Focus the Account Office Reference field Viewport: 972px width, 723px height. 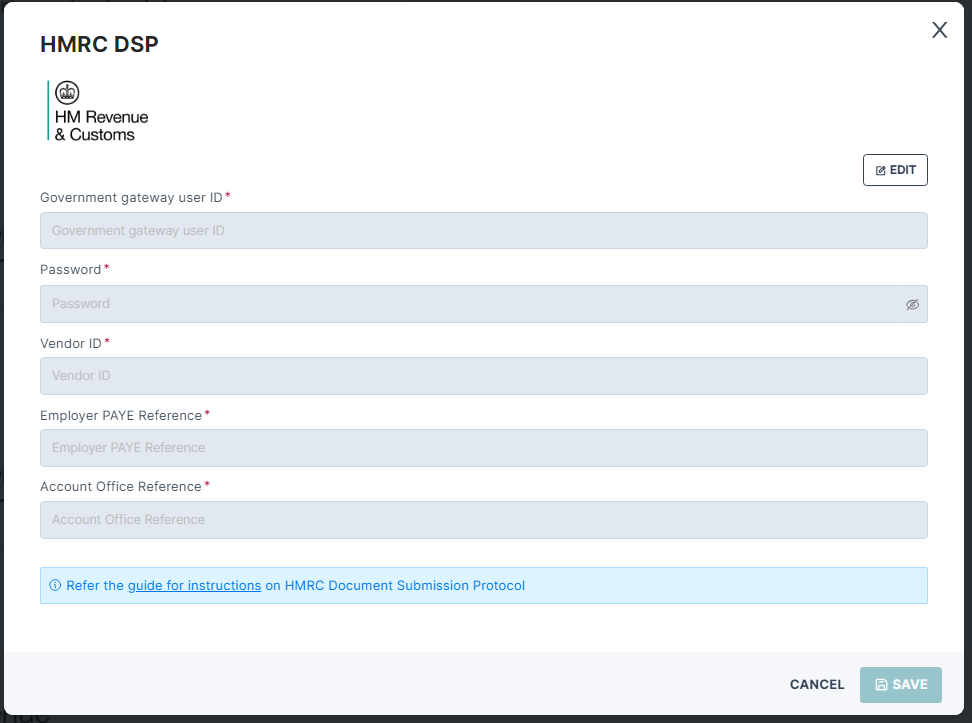tap(484, 520)
